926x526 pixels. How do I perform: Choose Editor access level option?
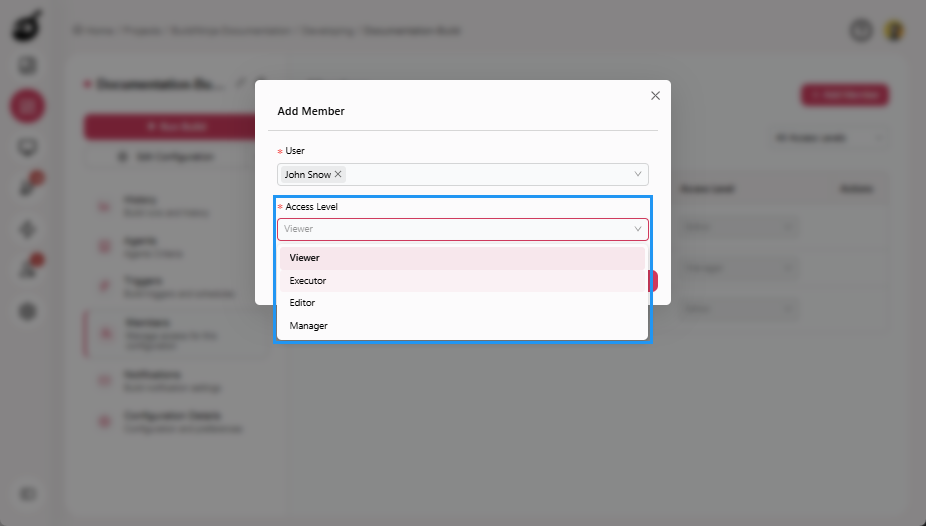pyautogui.click(x=462, y=303)
